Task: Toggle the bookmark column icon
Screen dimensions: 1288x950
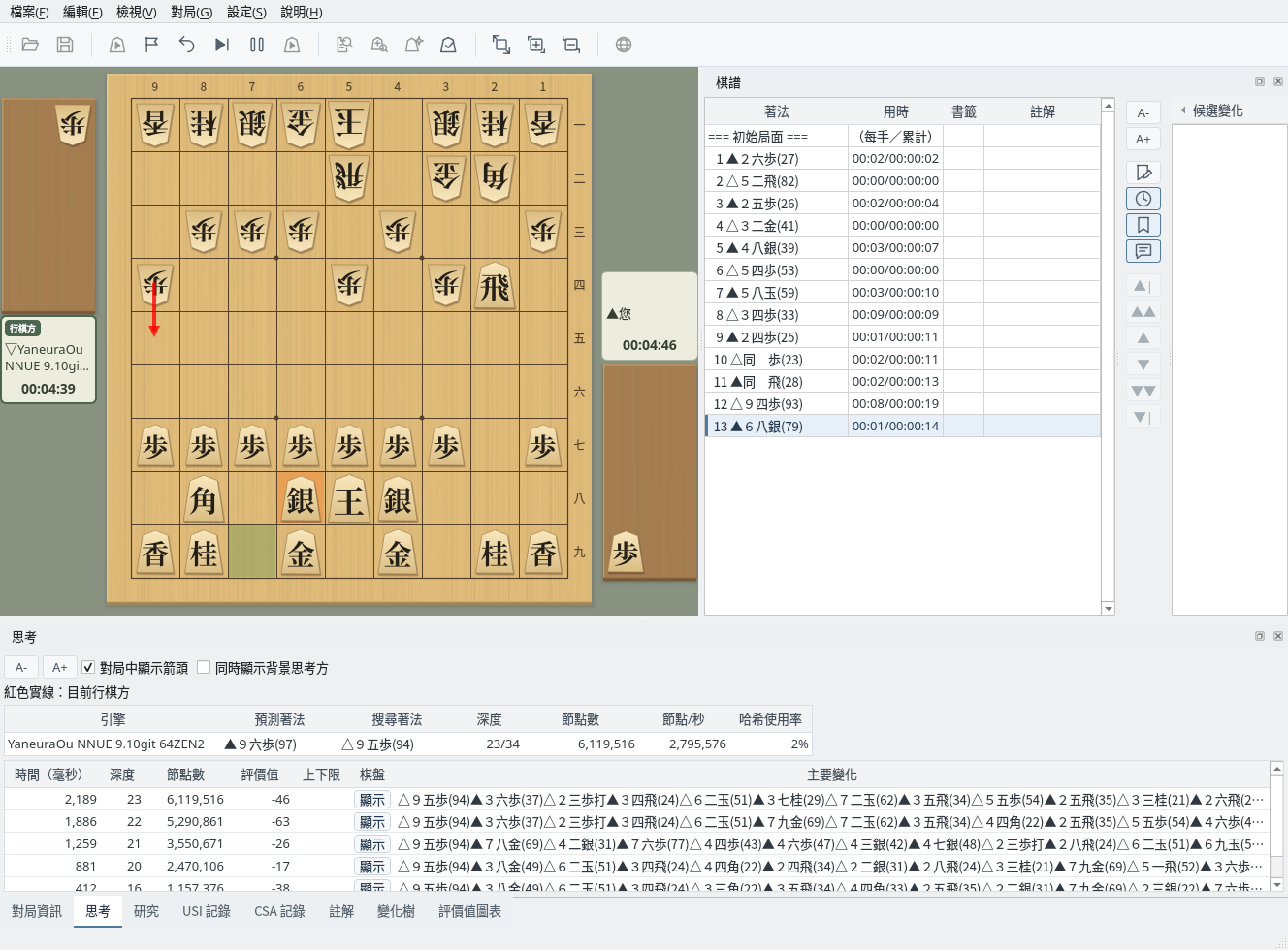Action: click(x=1143, y=225)
